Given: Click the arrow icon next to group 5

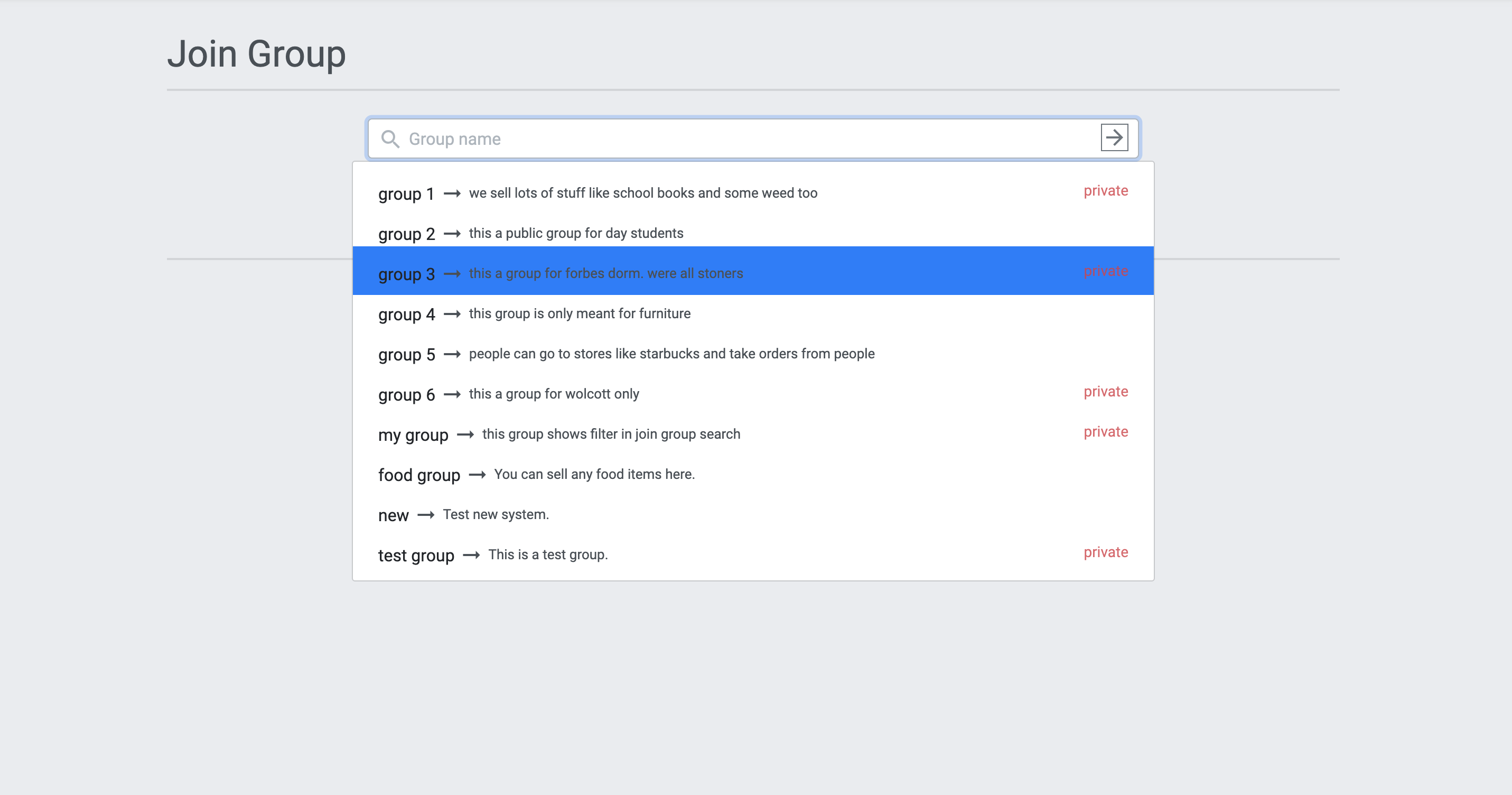Looking at the screenshot, I should 452,355.
